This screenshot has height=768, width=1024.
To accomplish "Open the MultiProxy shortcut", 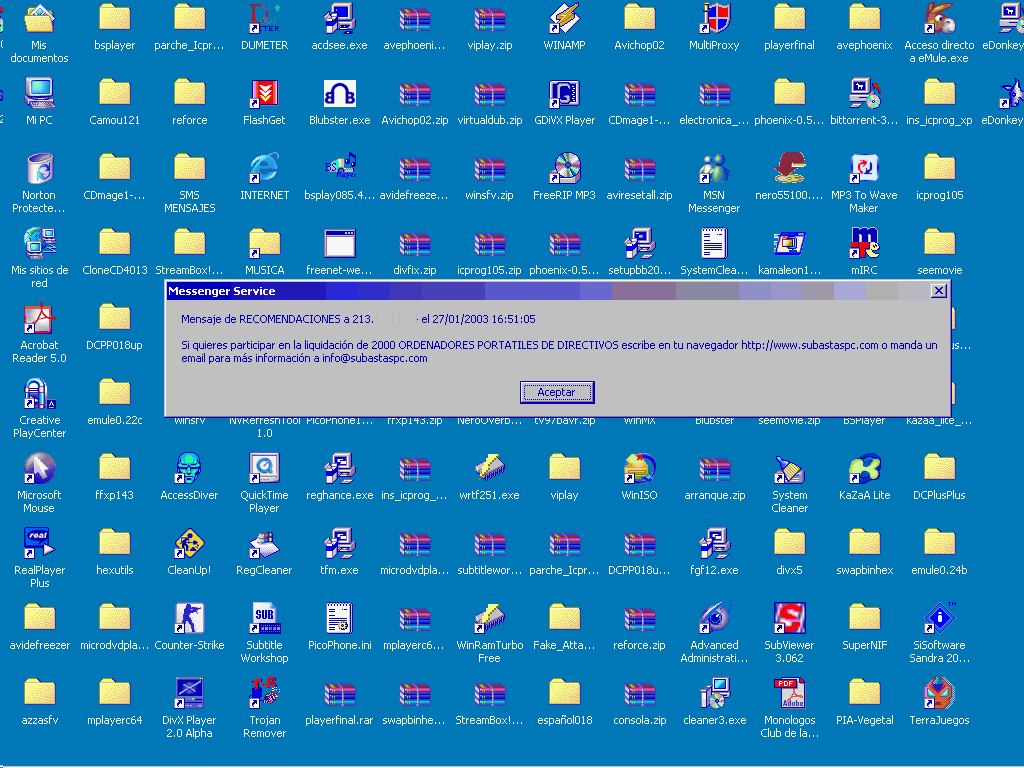I will [x=714, y=18].
